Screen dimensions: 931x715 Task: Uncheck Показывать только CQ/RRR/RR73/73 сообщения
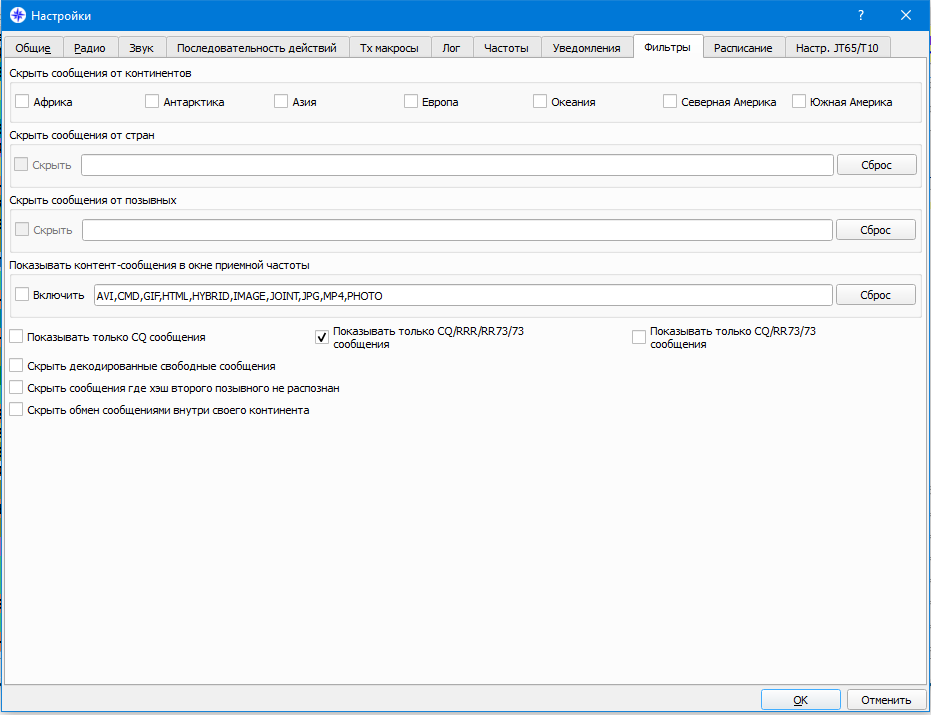322,337
